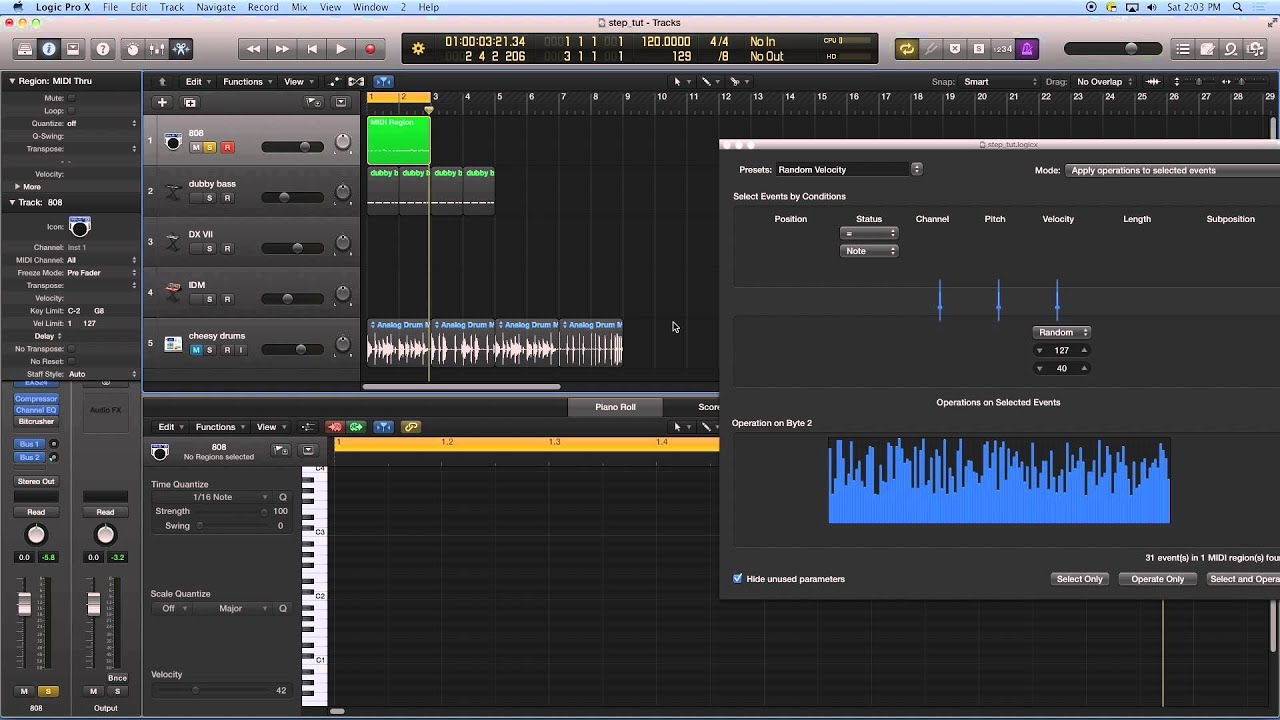Unmute the cheesy drums track

tap(195, 350)
